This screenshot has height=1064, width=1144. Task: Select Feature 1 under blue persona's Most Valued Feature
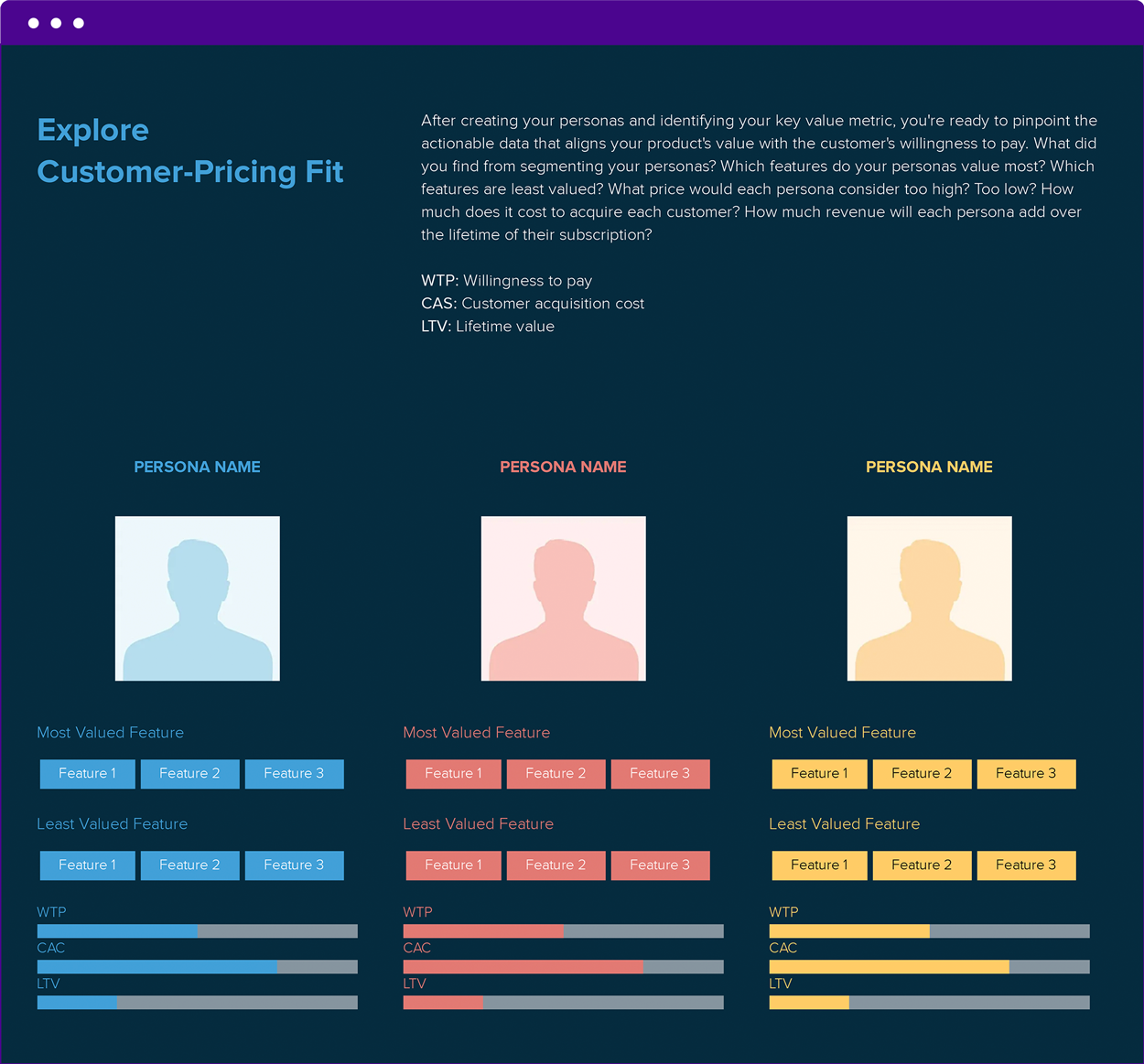pyautogui.click(x=87, y=773)
